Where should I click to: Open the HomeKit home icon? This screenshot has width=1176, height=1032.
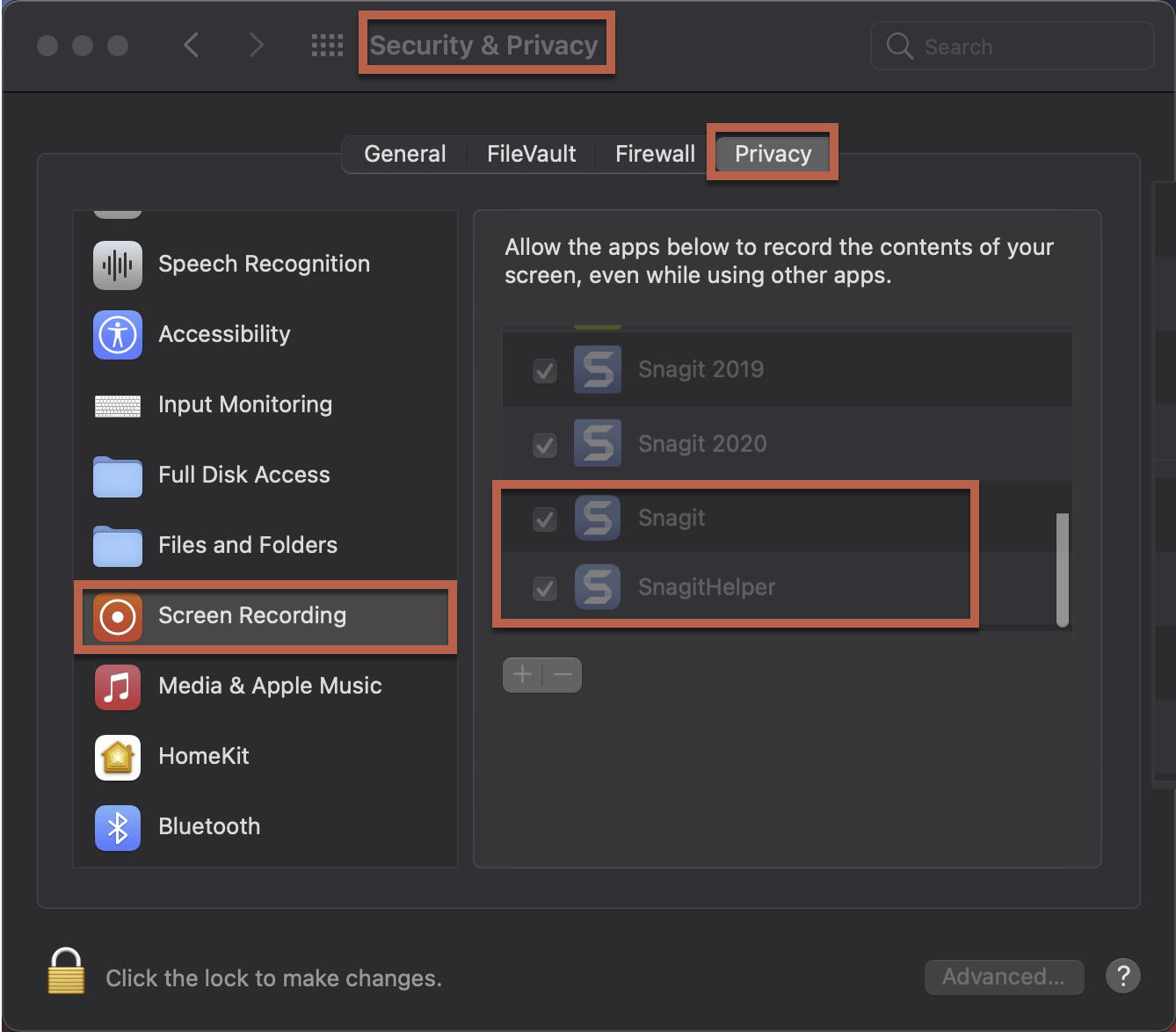click(117, 757)
